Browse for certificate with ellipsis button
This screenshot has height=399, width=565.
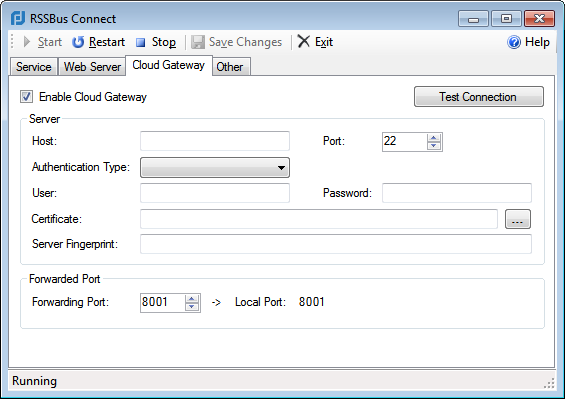pos(518,219)
